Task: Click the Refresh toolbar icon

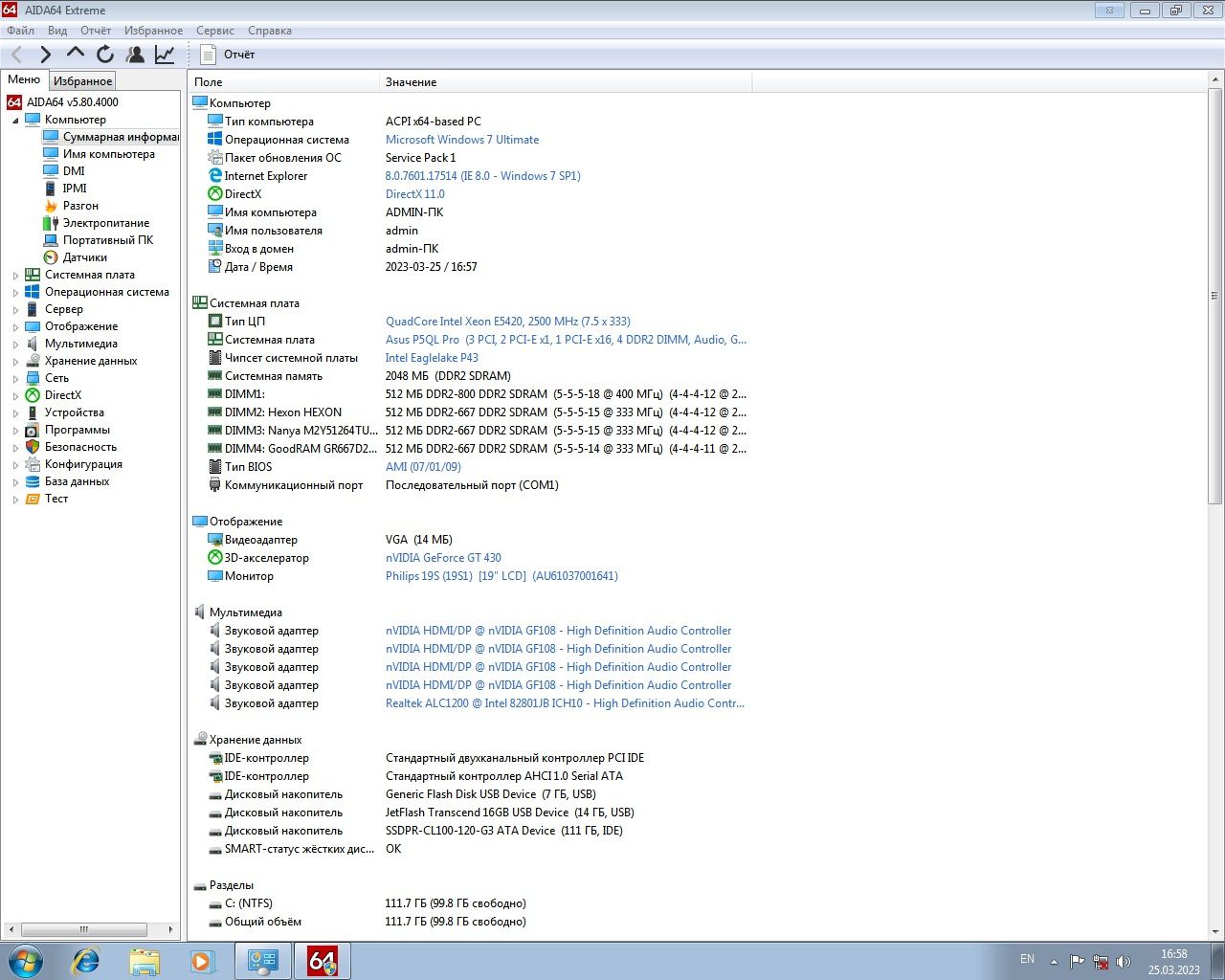Action: pyautogui.click(x=105, y=55)
